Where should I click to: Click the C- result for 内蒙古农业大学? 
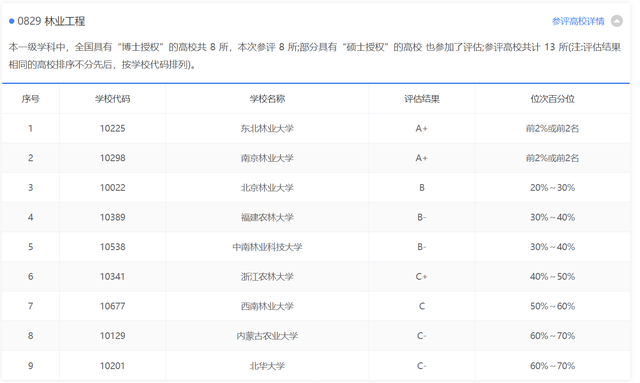(422, 336)
